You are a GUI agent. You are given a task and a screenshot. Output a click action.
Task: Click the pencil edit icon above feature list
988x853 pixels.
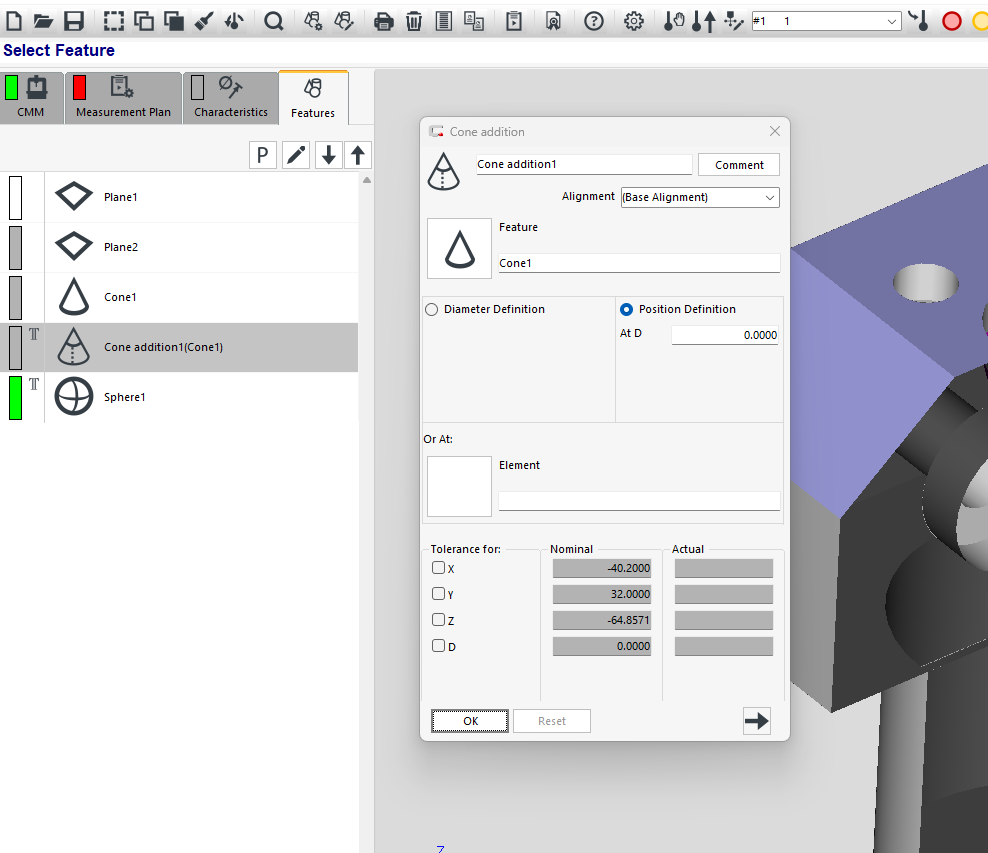click(296, 155)
